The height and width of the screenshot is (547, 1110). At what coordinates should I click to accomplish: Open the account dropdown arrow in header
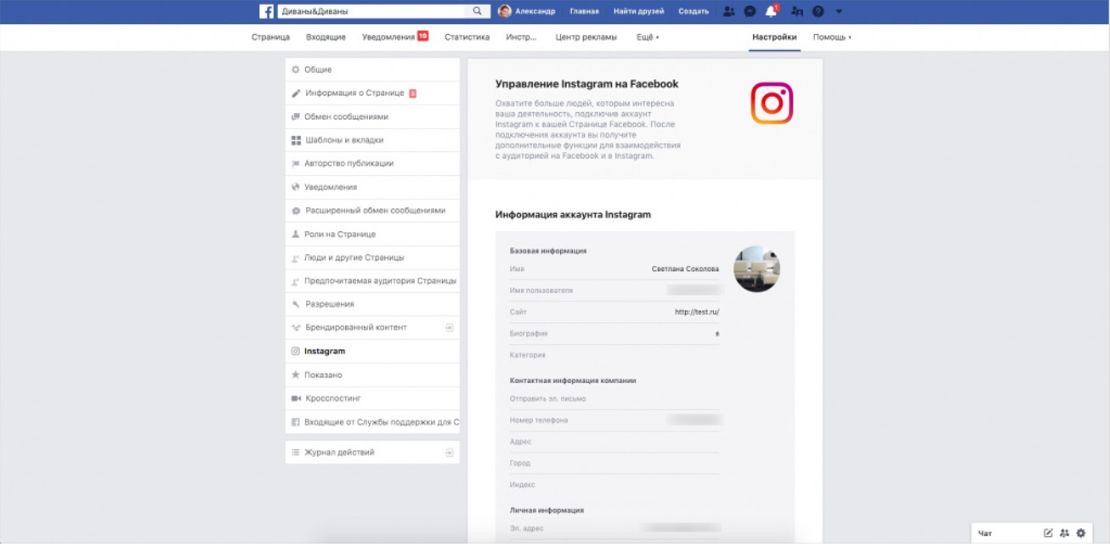click(839, 11)
